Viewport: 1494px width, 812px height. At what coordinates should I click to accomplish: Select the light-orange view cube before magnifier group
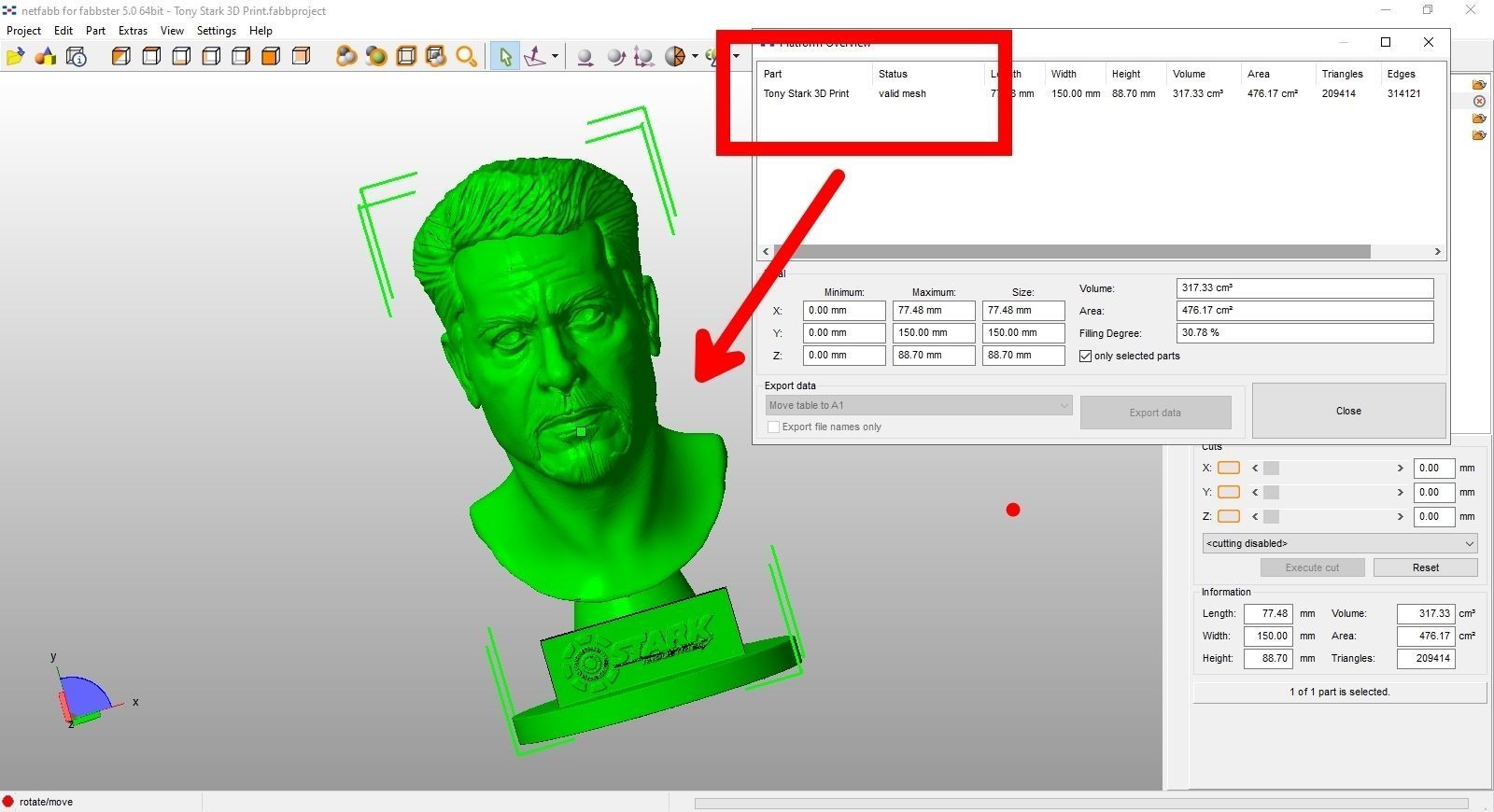click(x=301, y=57)
